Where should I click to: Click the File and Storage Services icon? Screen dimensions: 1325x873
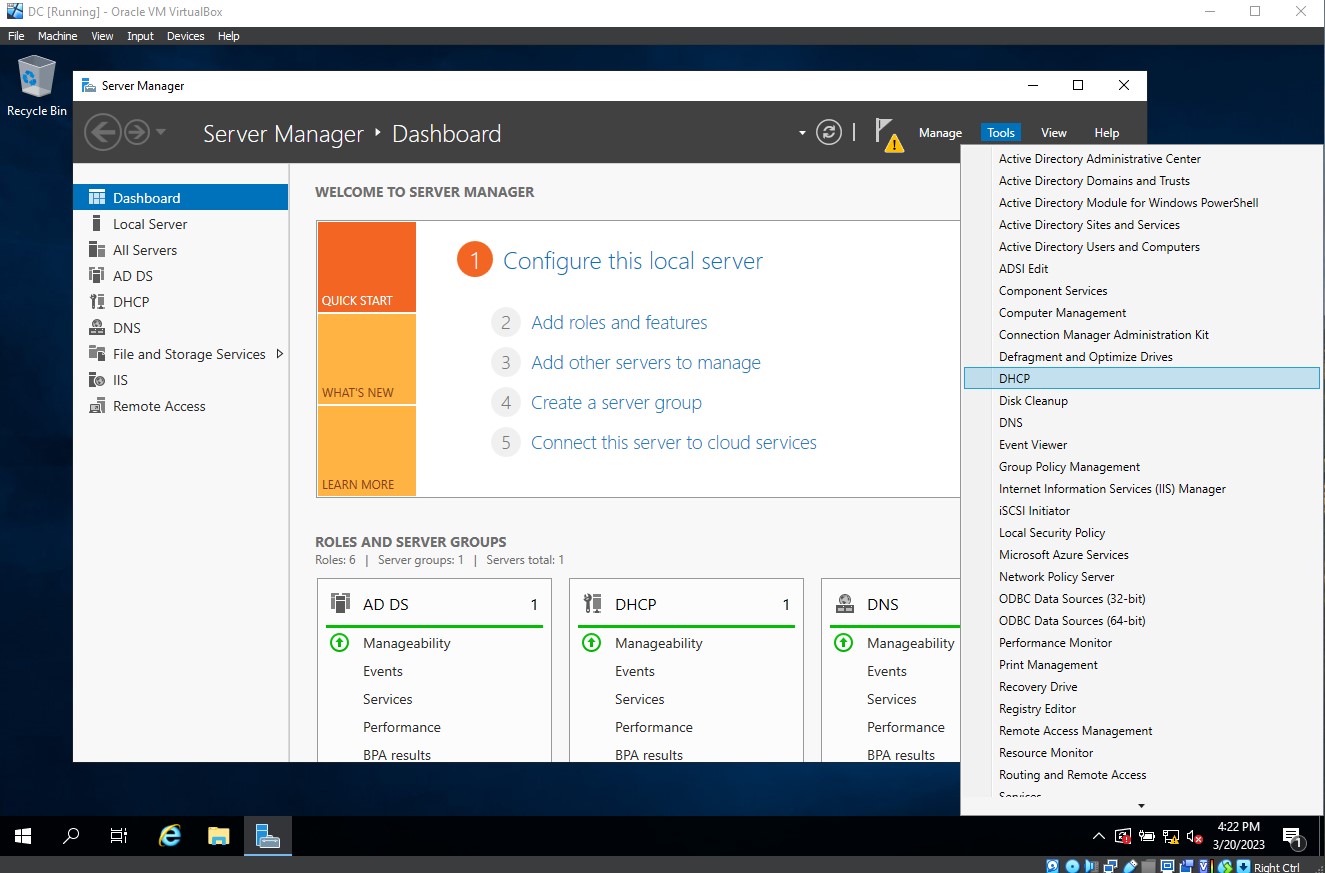(97, 354)
